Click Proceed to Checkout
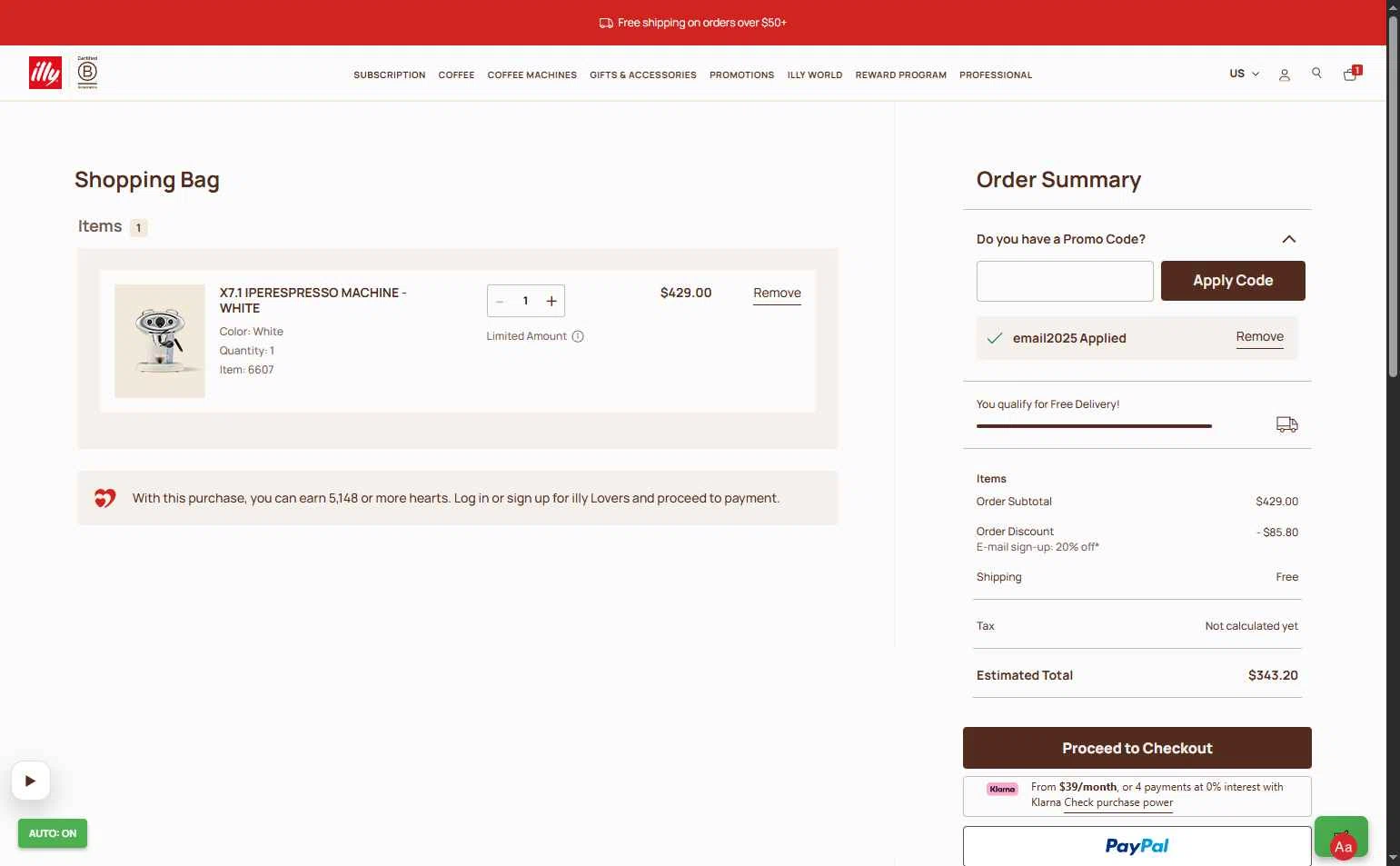Image resolution: width=1400 pixels, height=866 pixels. coord(1137,748)
